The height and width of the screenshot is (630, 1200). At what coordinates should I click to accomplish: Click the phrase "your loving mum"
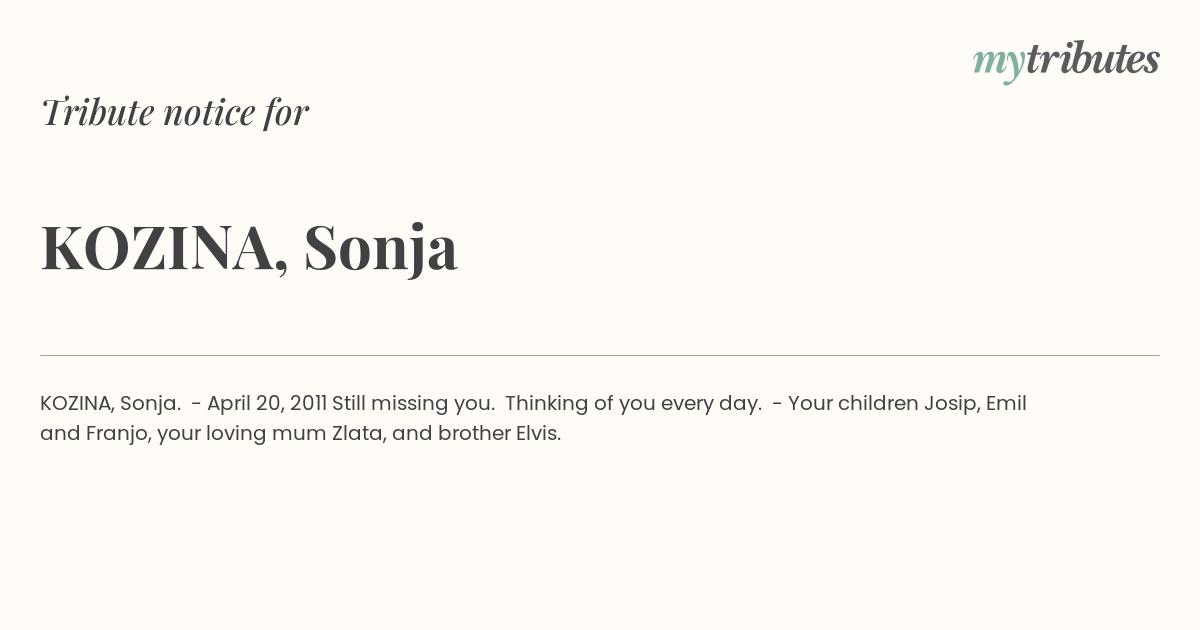[242, 435]
